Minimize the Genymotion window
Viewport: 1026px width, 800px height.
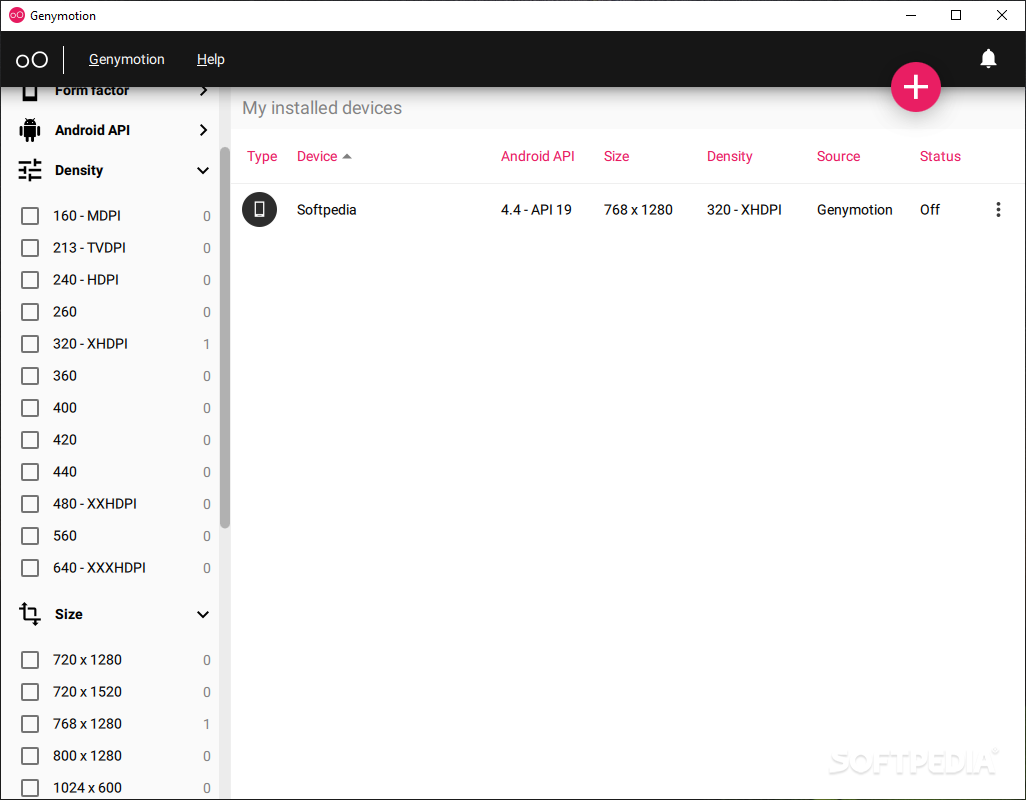point(911,15)
